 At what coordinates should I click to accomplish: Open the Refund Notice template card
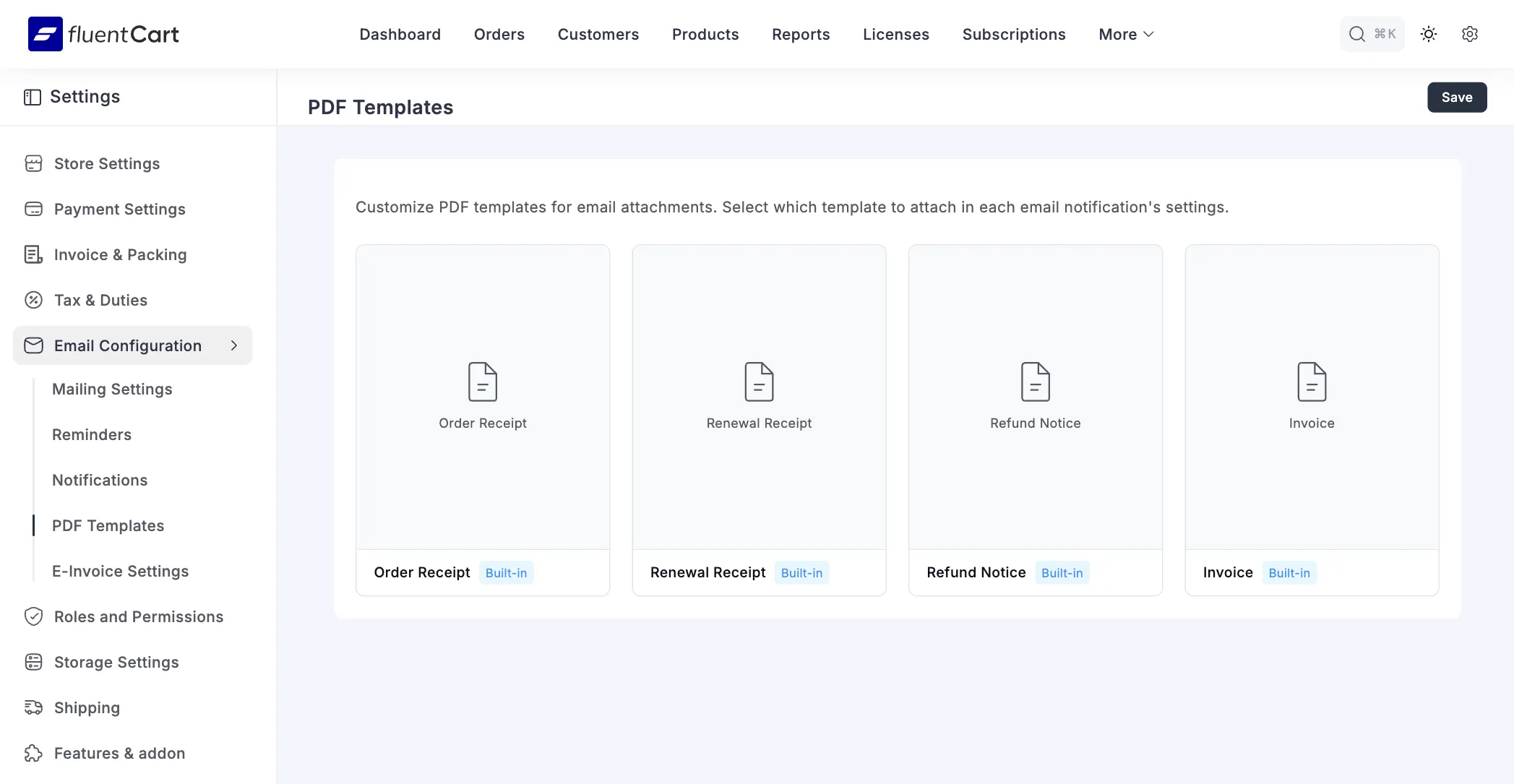[x=1035, y=396]
